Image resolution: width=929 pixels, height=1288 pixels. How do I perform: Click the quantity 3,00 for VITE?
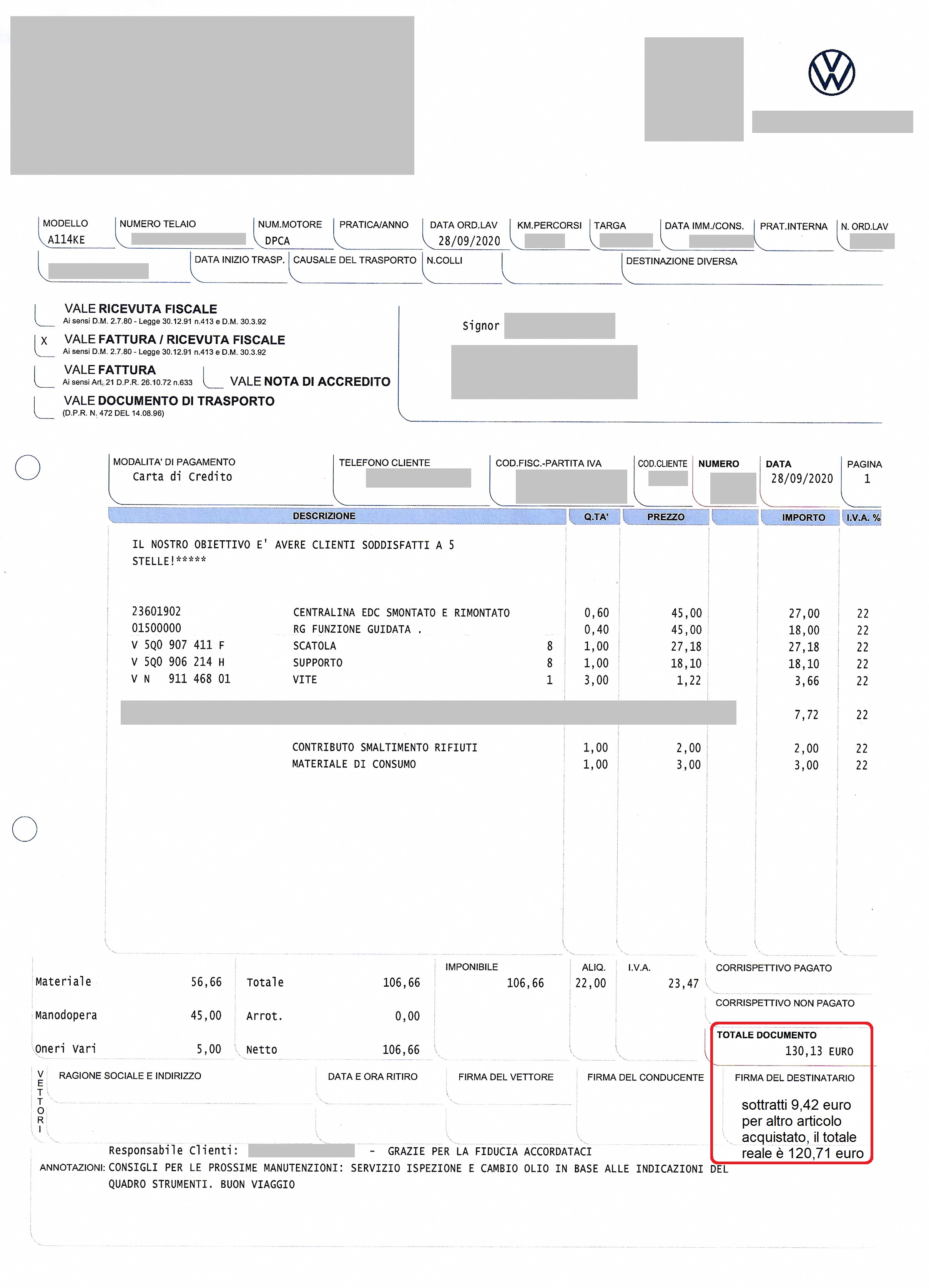(x=596, y=680)
